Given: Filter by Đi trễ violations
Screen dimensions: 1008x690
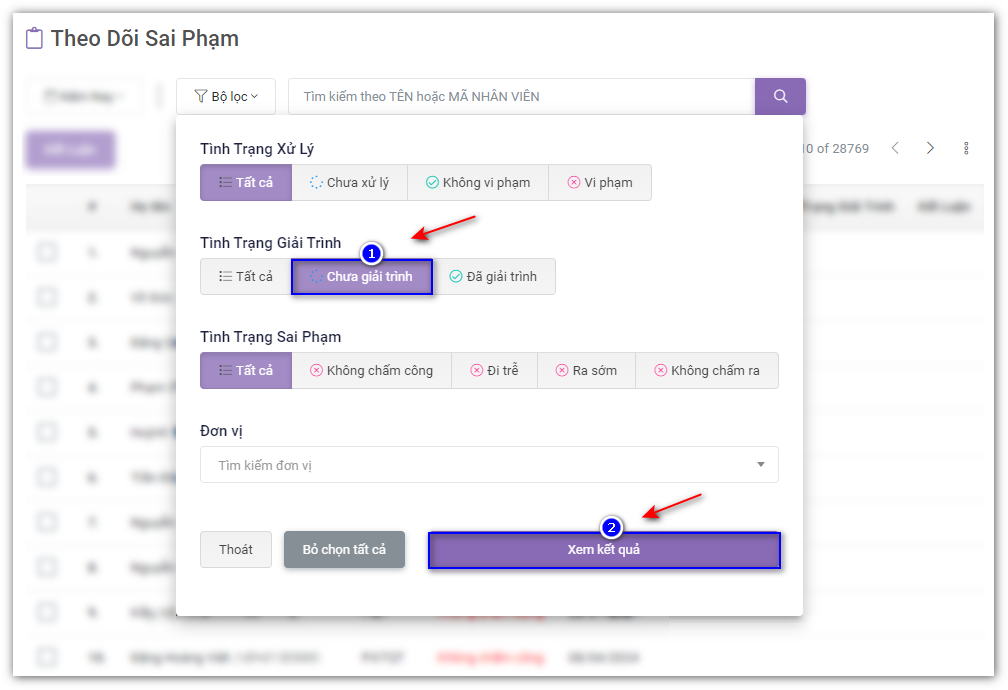Looking at the screenshot, I should point(494,371).
